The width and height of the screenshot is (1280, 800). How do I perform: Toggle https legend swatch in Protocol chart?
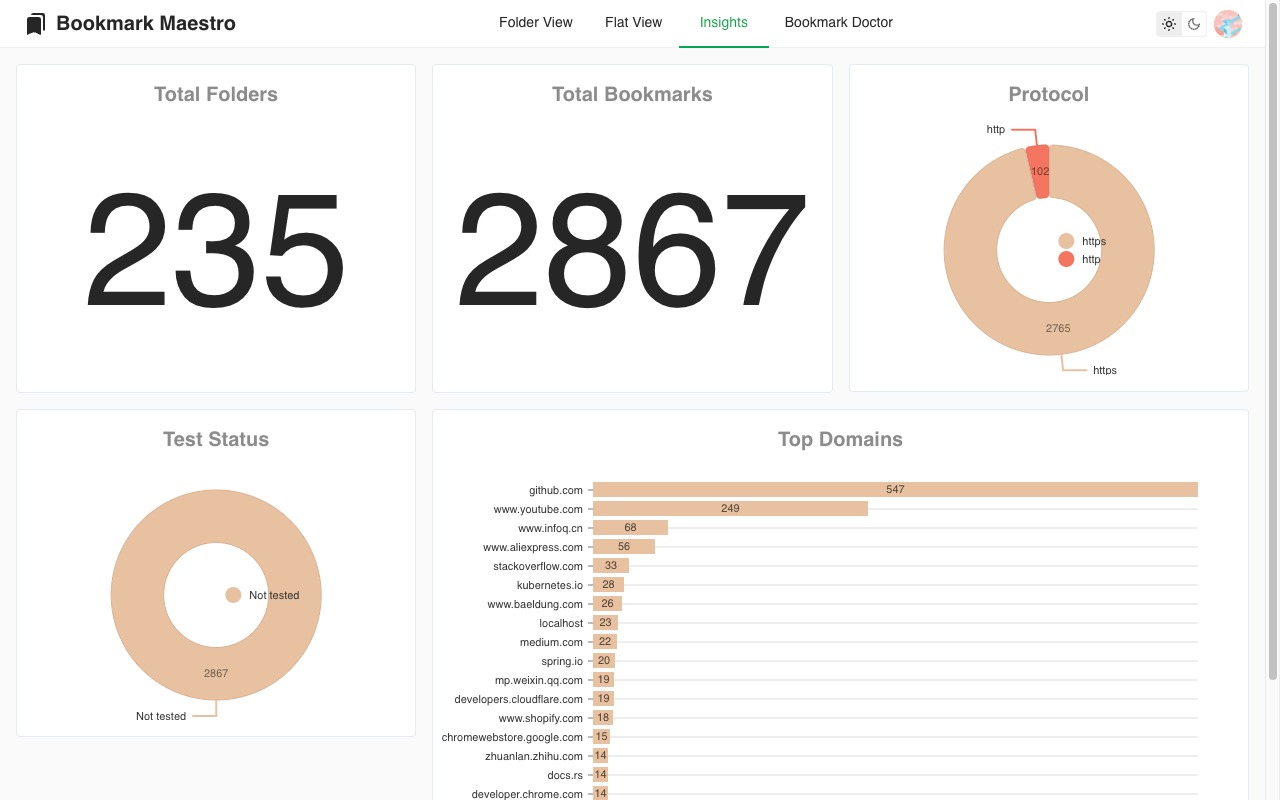point(1066,241)
